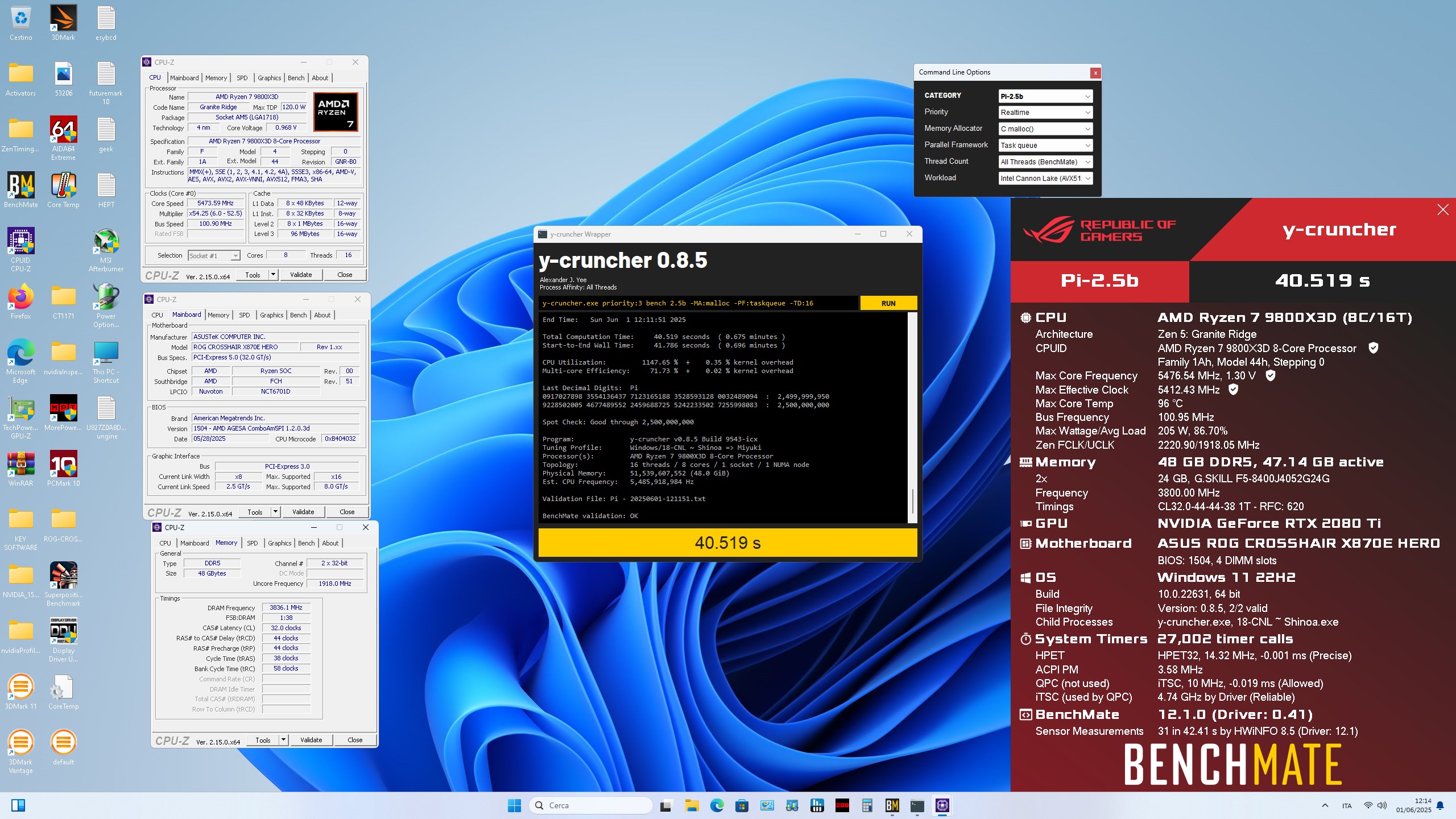Expand the Parallel Framework Task queue dropdown

[x=1045, y=146]
